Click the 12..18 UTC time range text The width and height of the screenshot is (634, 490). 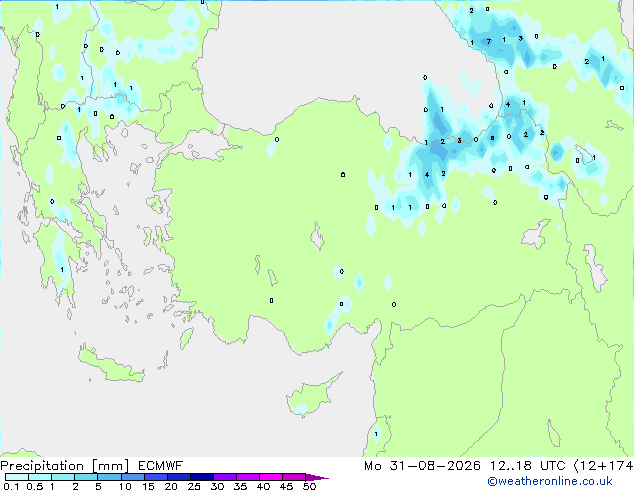tap(528, 466)
